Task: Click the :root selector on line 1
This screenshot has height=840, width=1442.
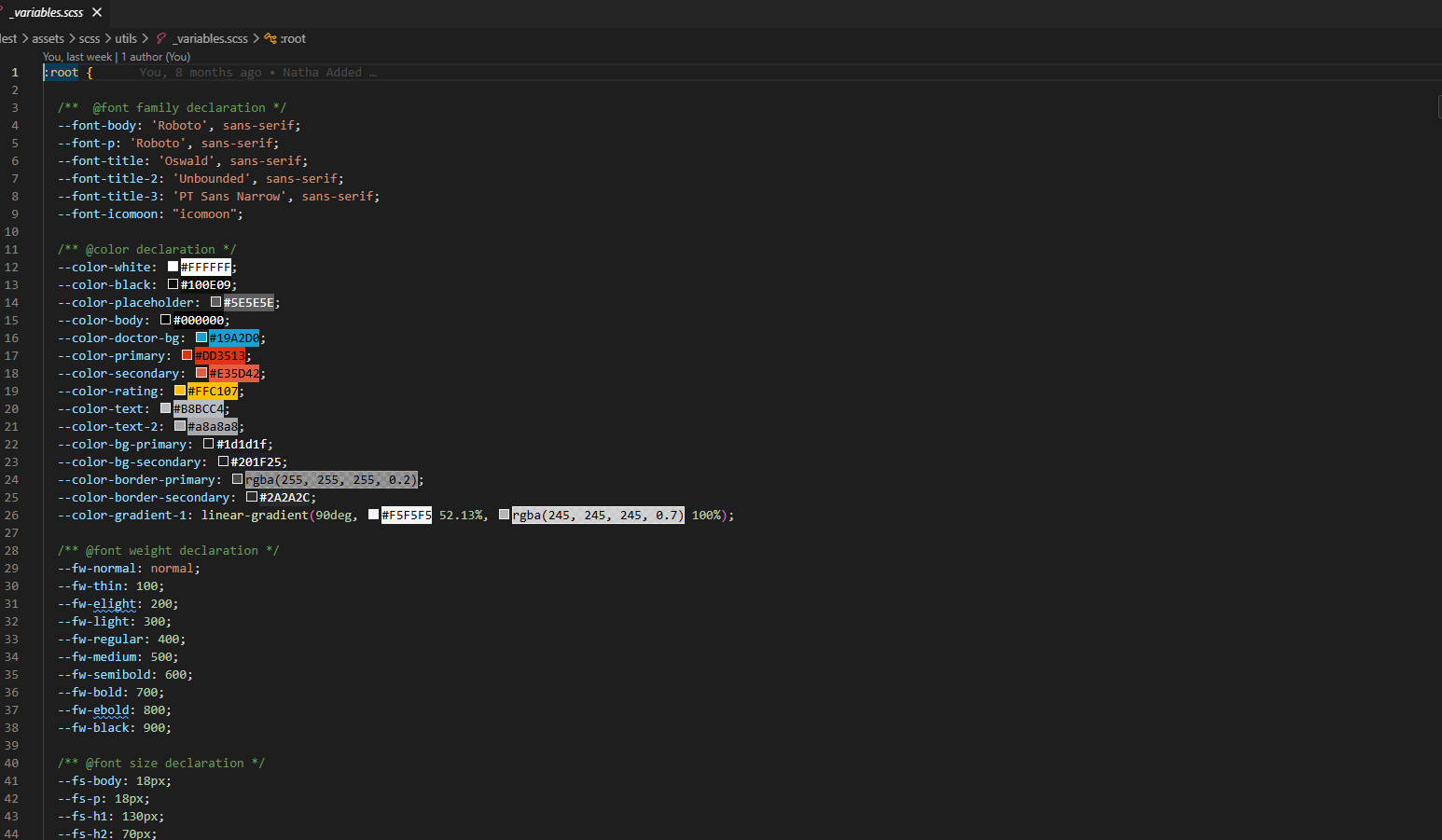Action: click(x=61, y=72)
